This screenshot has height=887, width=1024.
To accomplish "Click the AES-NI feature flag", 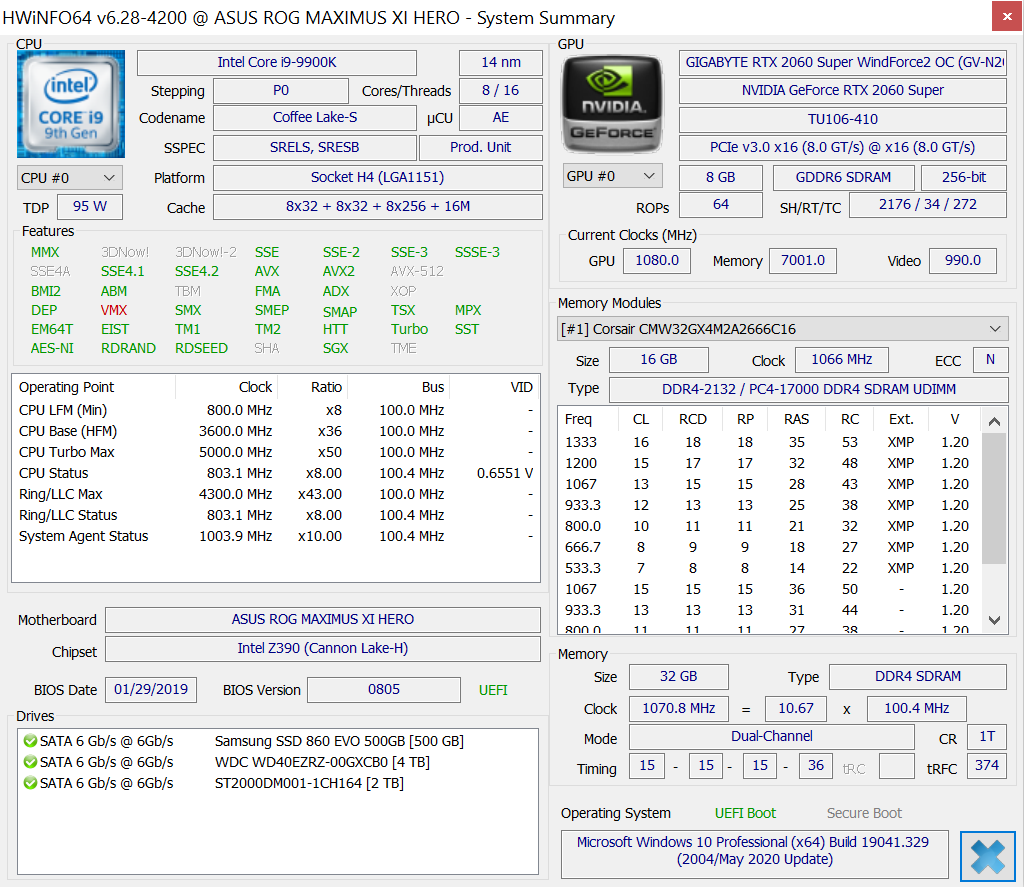I will pos(52,348).
